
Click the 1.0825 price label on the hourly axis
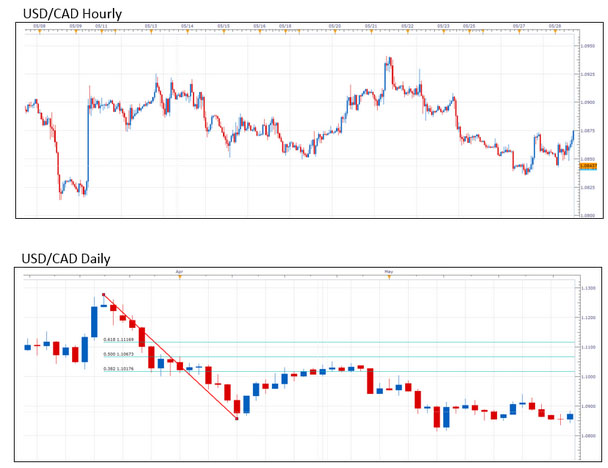click(x=588, y=187)
